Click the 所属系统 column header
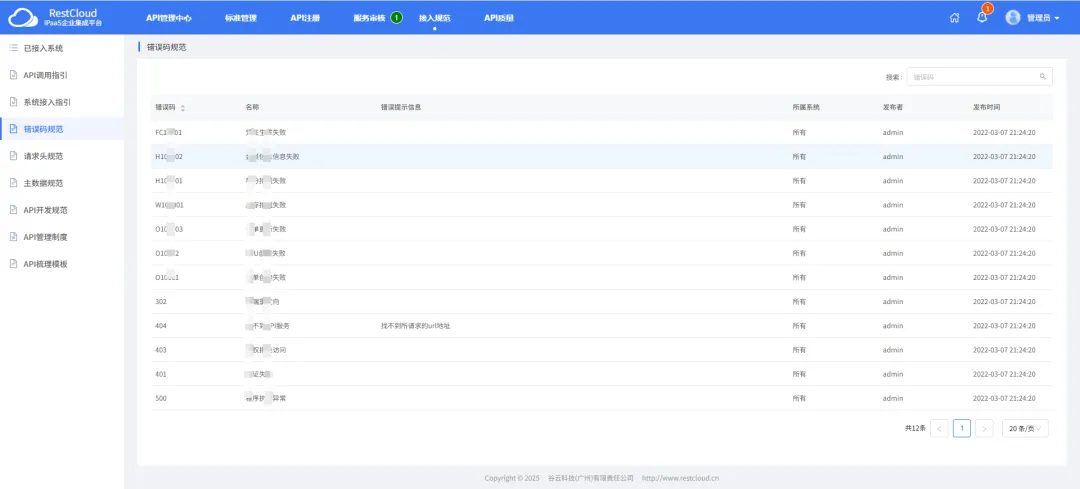 tap(806, 108)
